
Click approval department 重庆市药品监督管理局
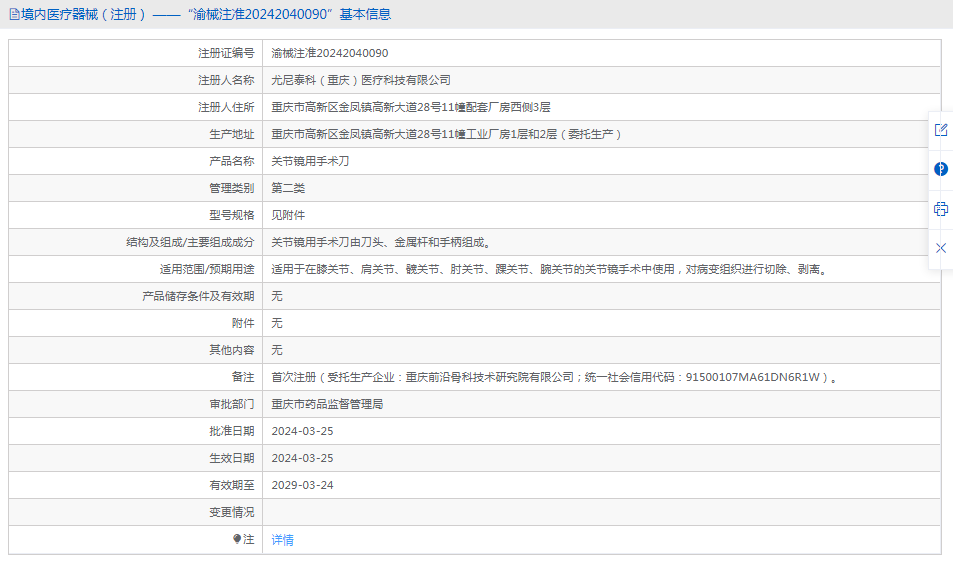(327, 404)
